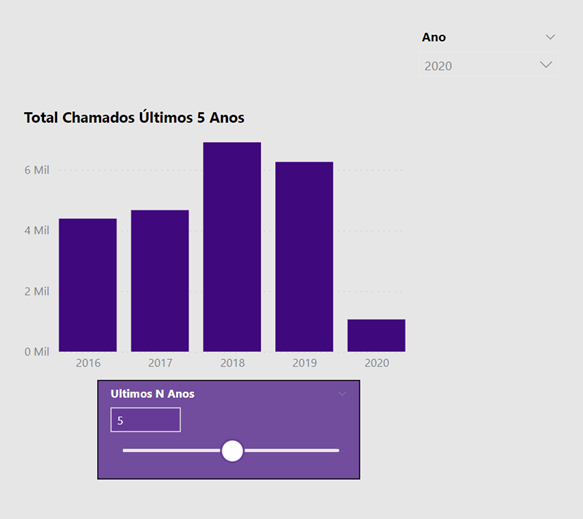Click the Ultimos N Anos title

pyautogui.click(x=152, y=394)
